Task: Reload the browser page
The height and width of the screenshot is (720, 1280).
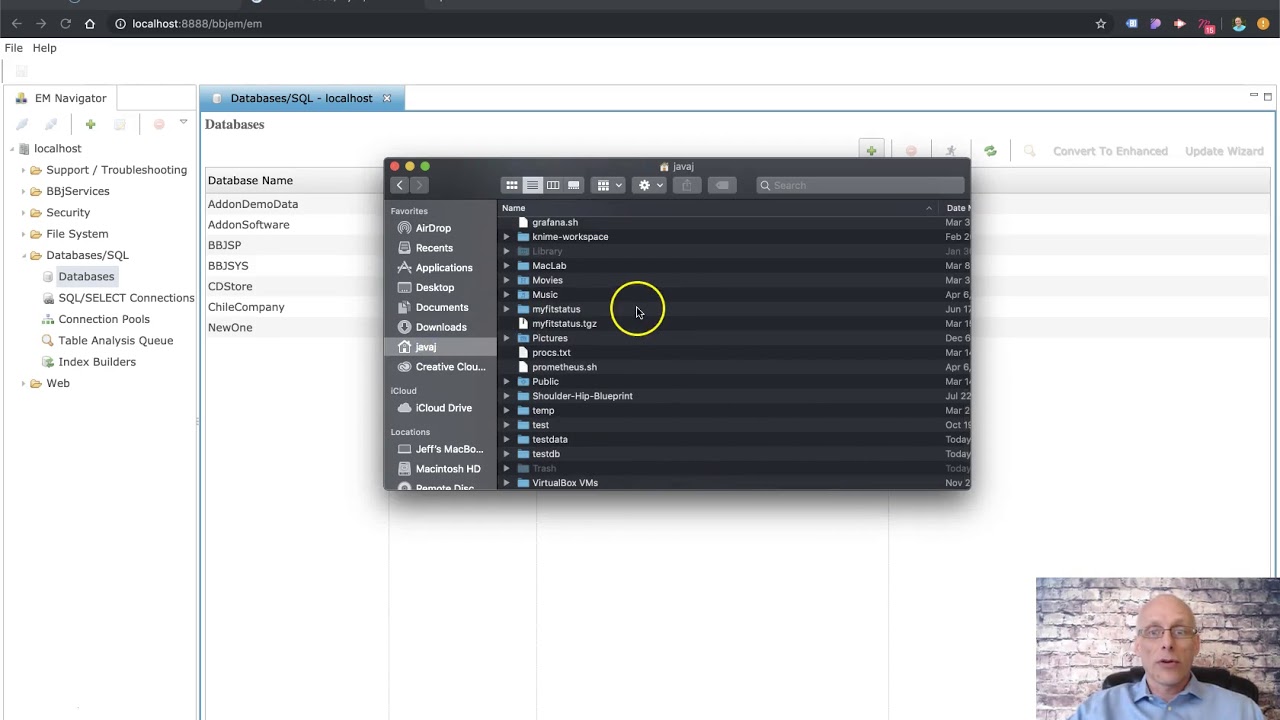Action: click(x=65, y=23)
